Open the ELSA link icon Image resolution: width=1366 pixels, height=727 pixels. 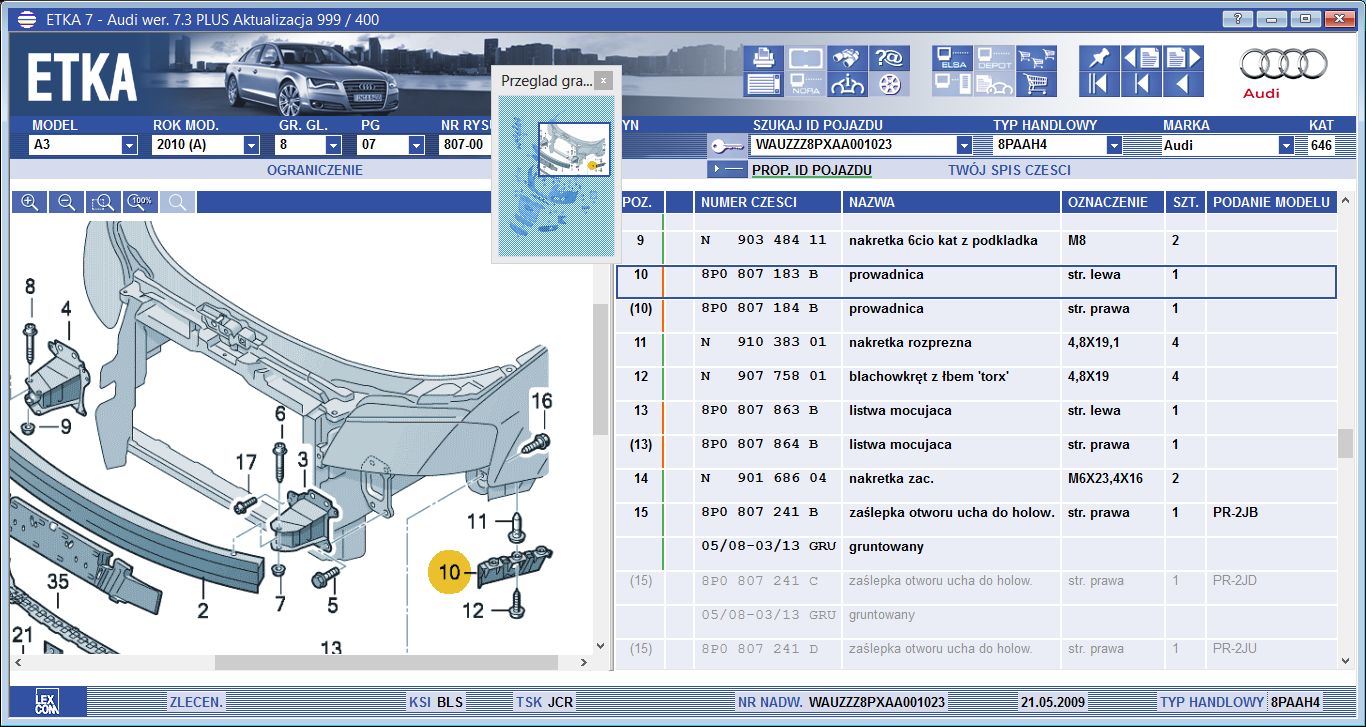click(x=952, y=58)
